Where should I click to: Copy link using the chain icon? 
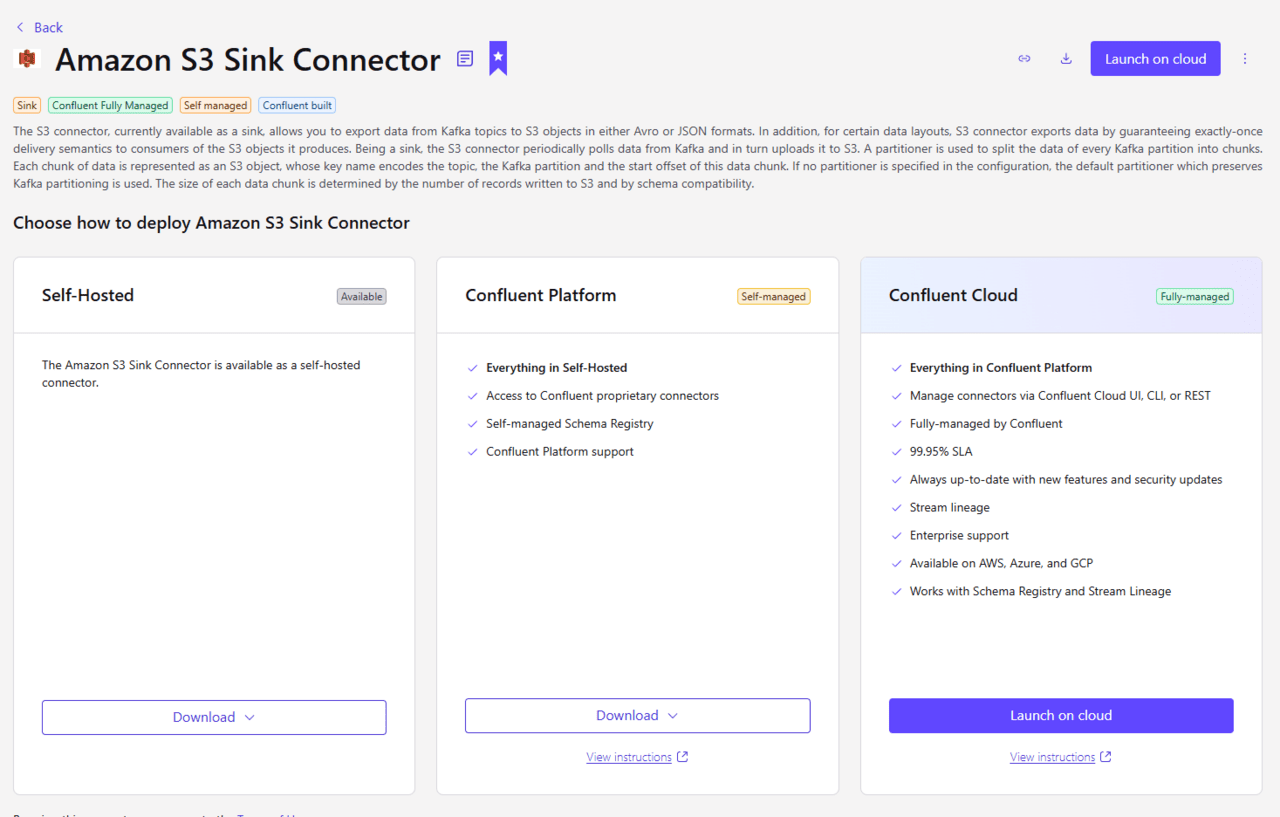click(x=1024, y=59)
